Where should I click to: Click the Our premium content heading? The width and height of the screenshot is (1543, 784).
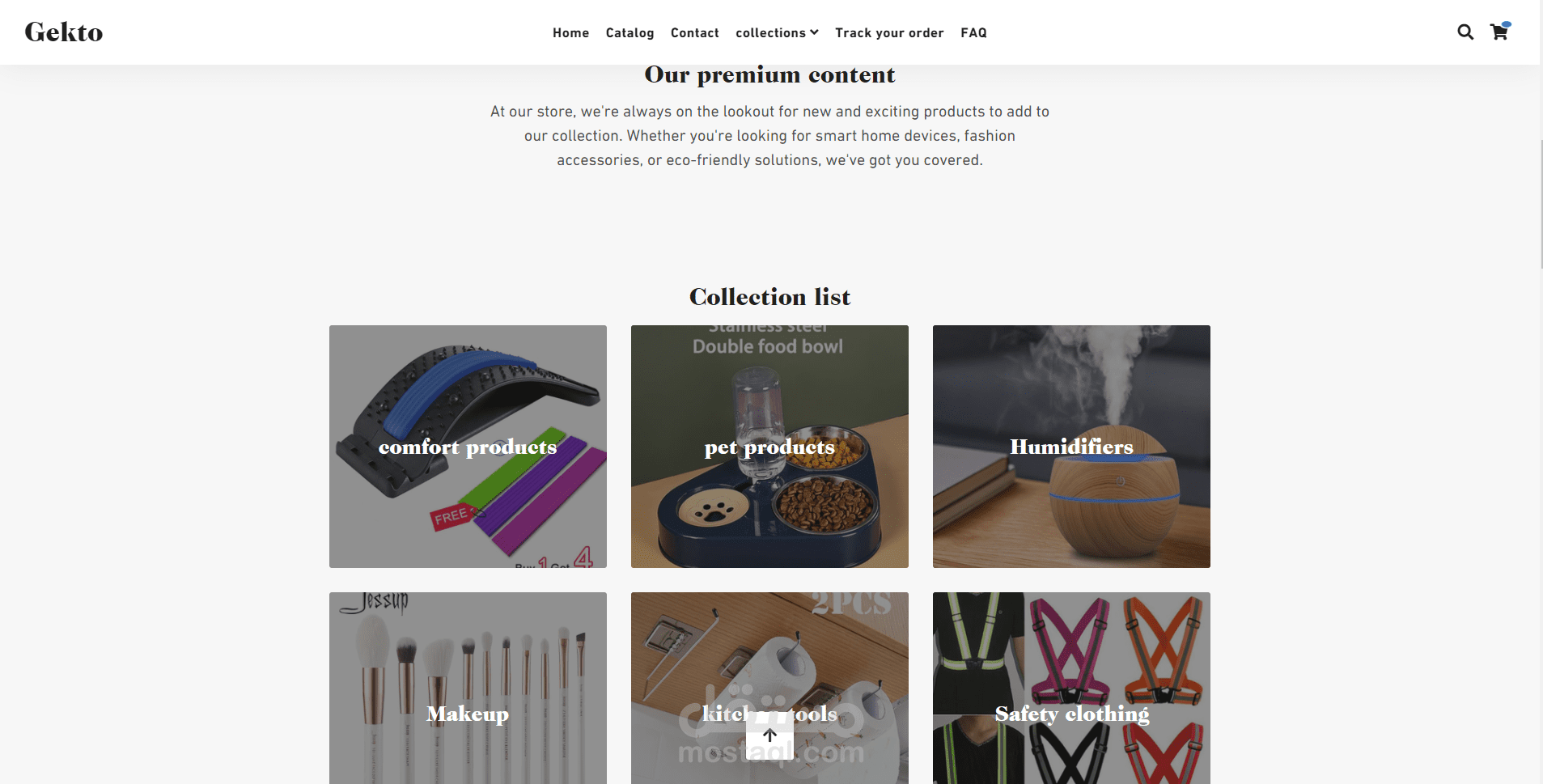click(x=769, y=74)
